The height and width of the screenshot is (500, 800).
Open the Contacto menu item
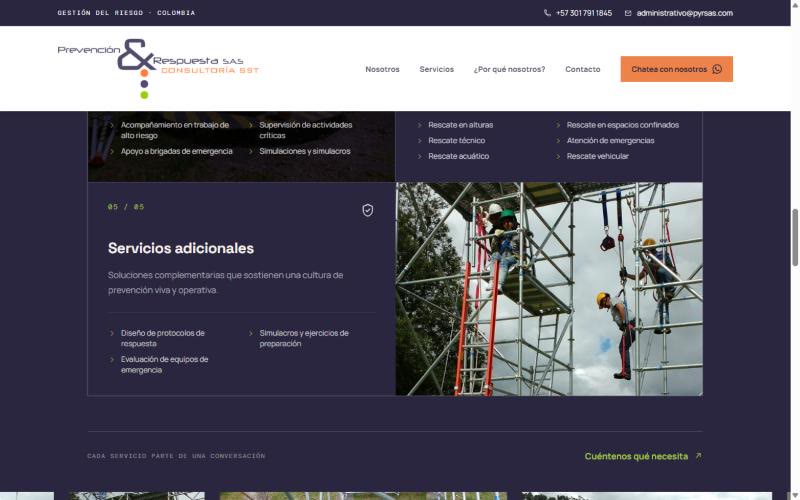583,69
